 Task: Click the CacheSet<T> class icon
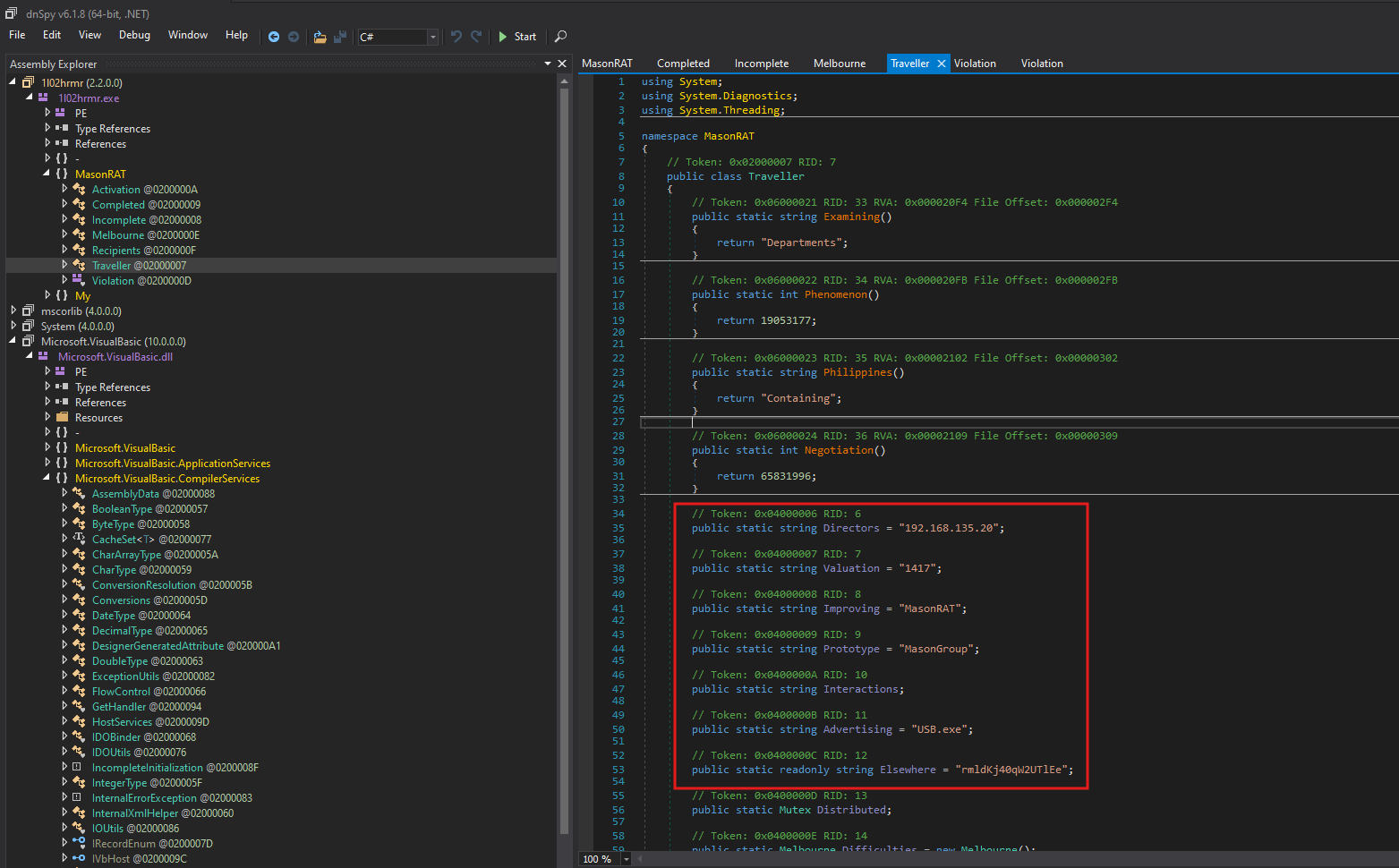pyautogui.click(x=80, y=540)
